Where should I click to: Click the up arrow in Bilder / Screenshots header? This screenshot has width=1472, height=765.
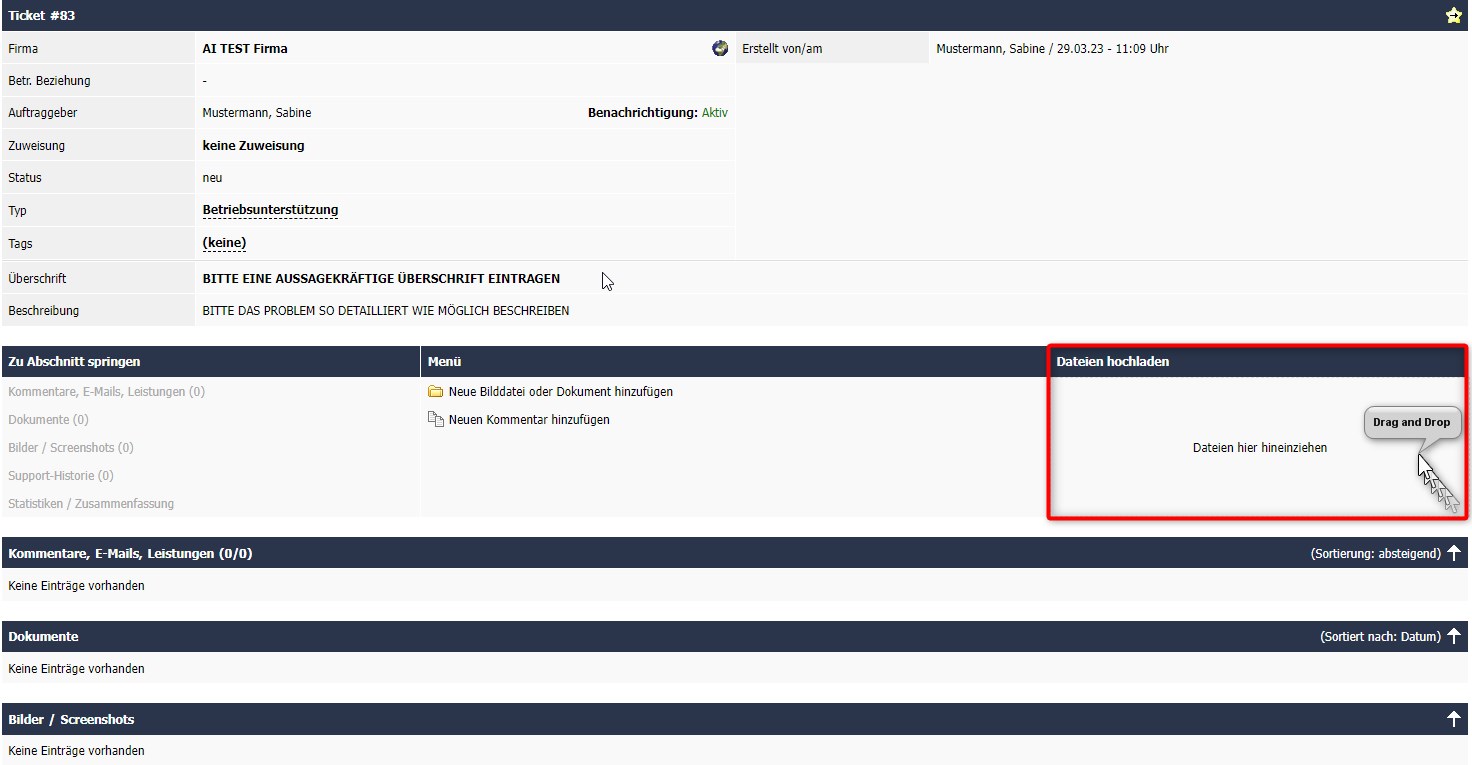1454,719
